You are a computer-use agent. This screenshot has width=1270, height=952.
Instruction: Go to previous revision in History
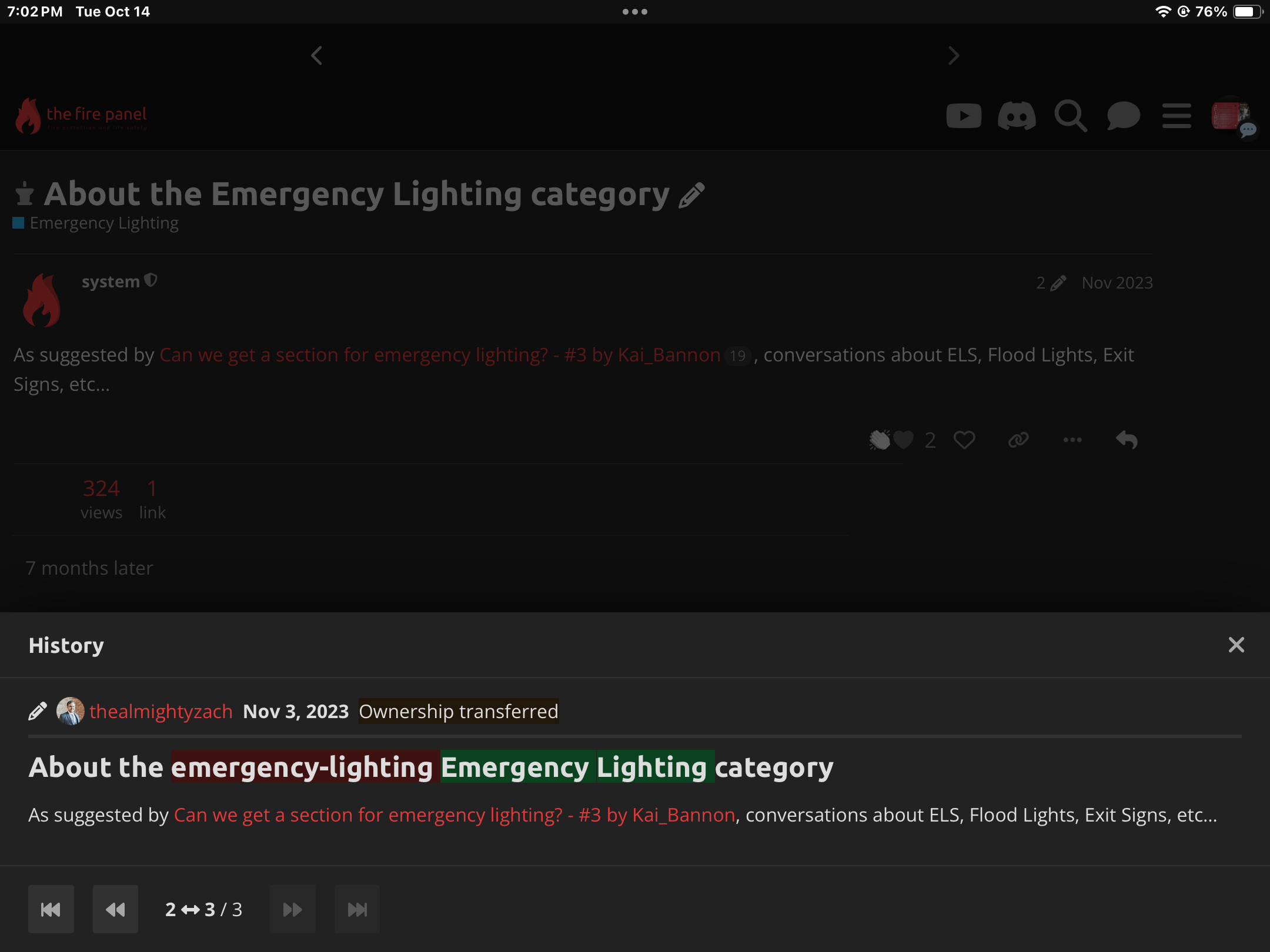(115, 909)
